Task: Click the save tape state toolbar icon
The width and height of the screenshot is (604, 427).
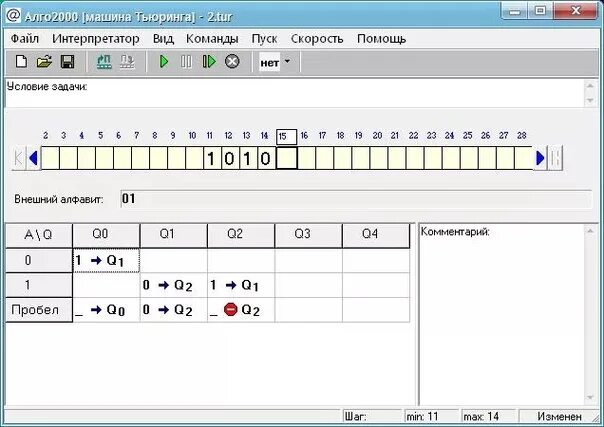Action: (x=127, y=62)
